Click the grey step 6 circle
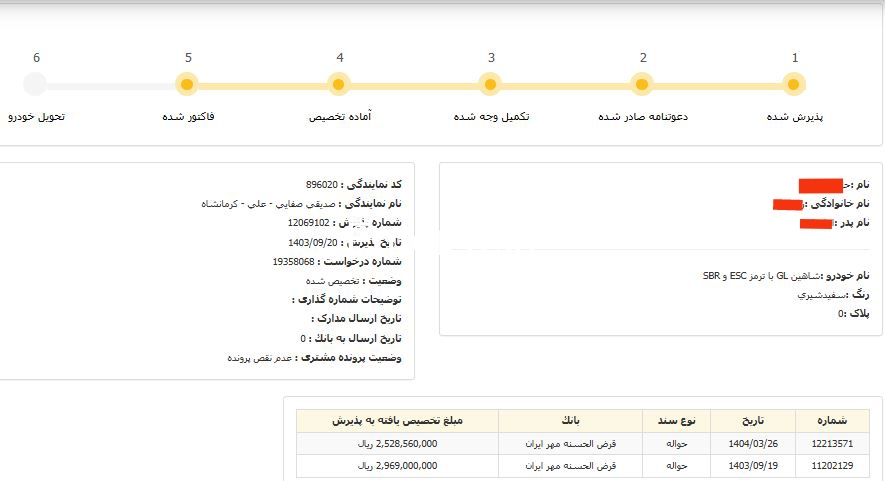 coord(35,85)
